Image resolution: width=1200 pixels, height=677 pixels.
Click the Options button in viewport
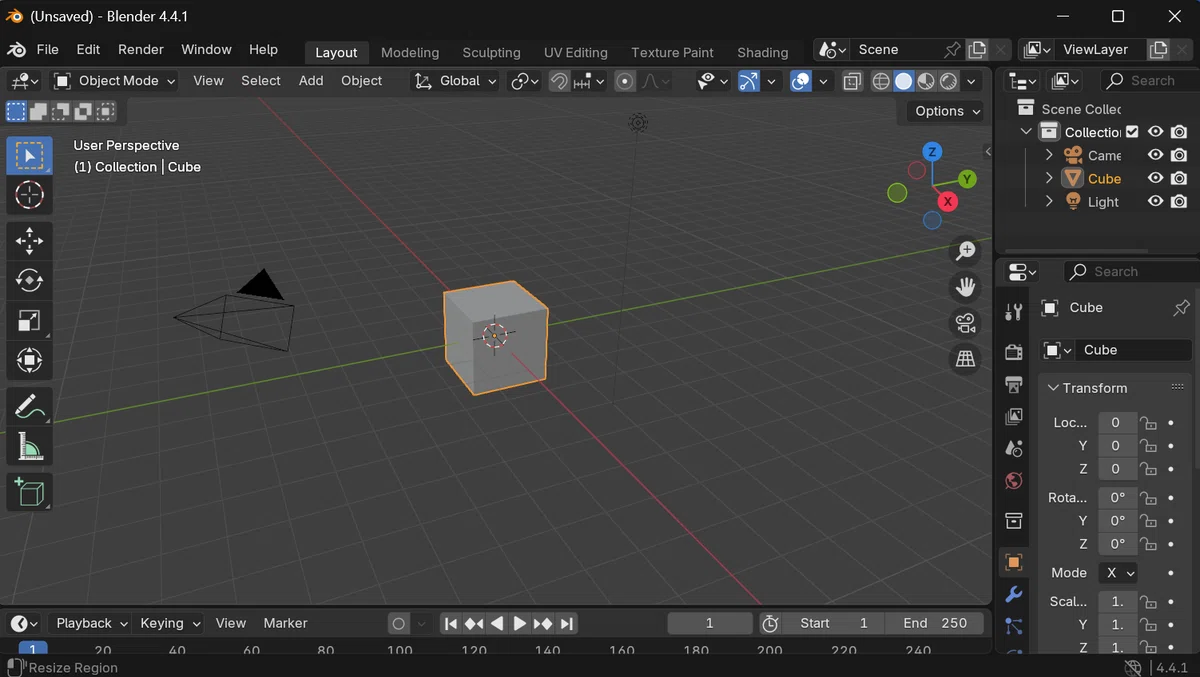[946, 111]
